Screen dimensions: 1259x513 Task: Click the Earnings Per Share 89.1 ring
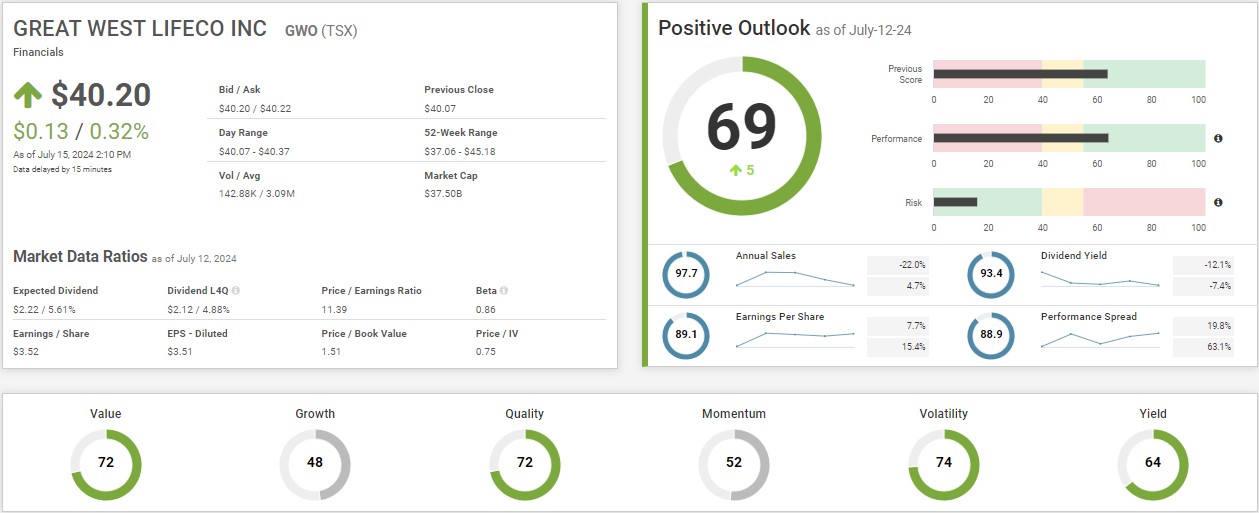tap(686, 335)
